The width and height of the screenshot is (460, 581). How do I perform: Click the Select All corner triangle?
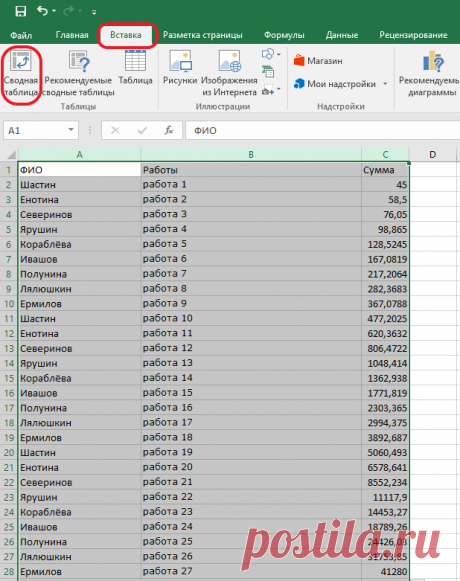click(10, 154)
